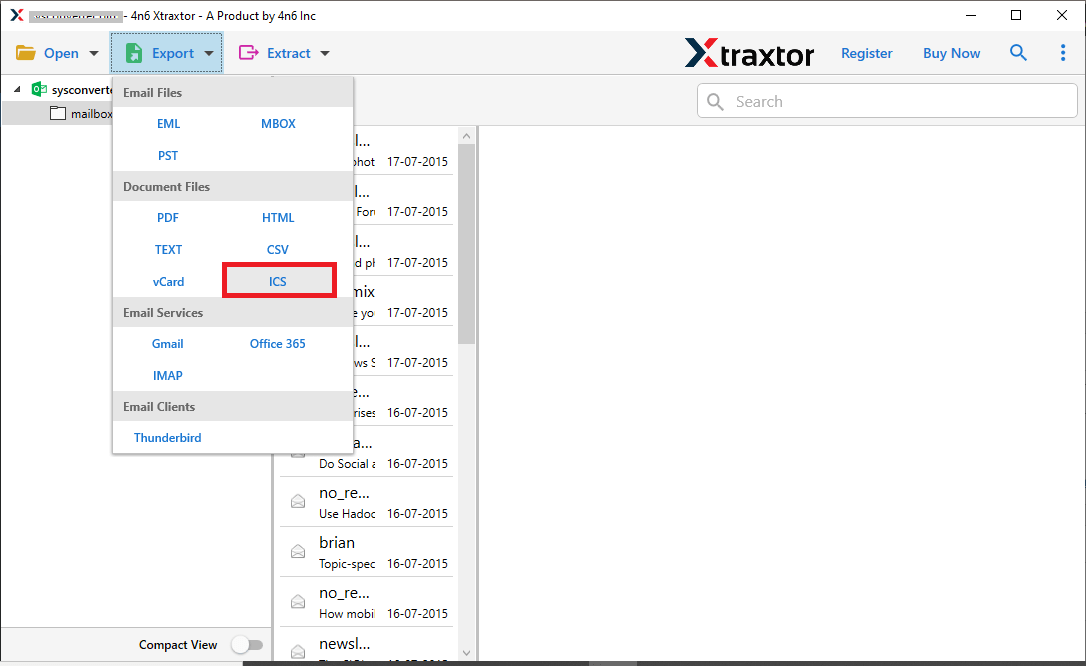
Task: Click the pink Extract icon
Action: tap(248, 53)
